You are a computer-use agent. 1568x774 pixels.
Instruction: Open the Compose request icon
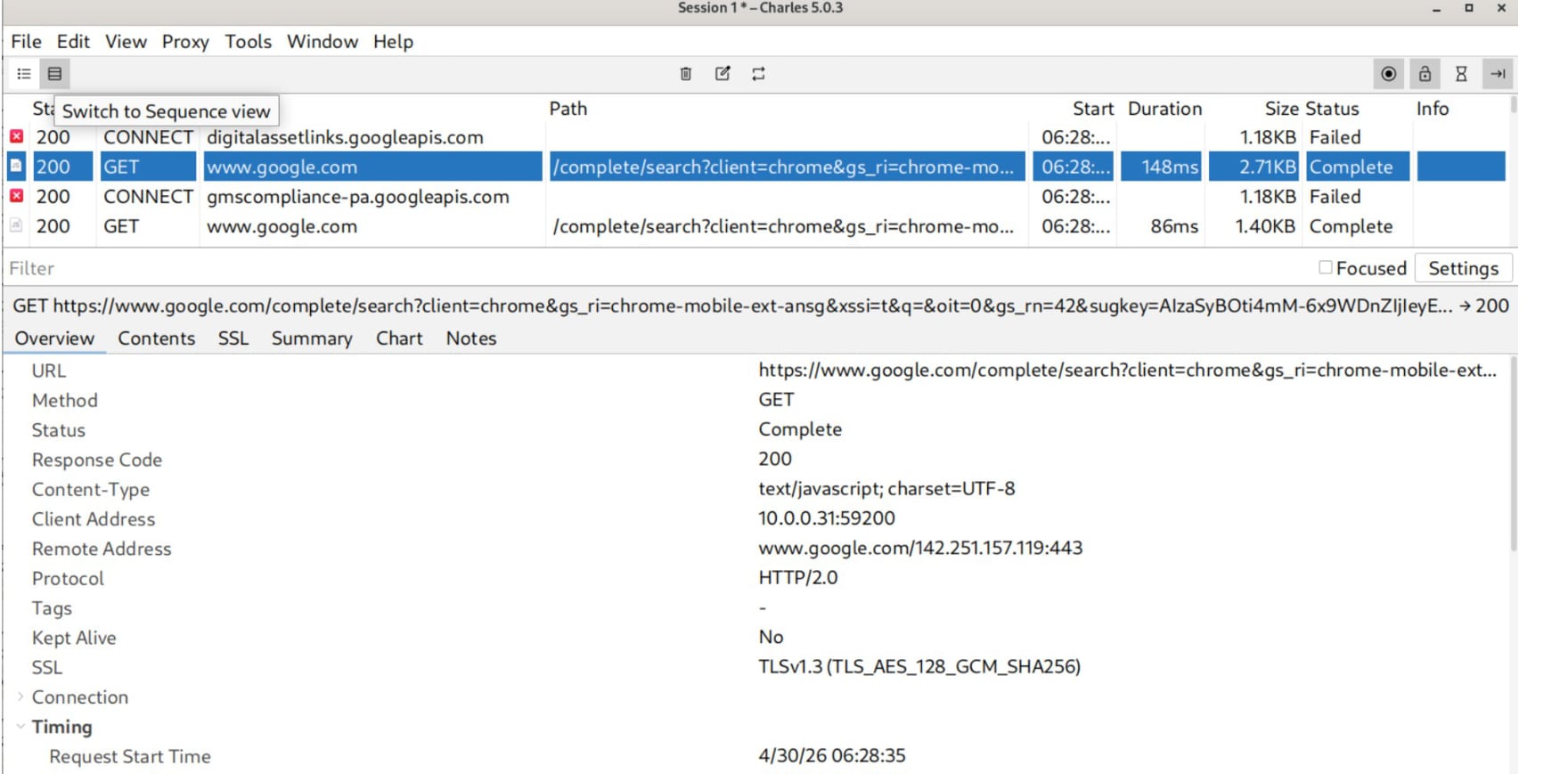pyautogui.click(x=723, y=74)
